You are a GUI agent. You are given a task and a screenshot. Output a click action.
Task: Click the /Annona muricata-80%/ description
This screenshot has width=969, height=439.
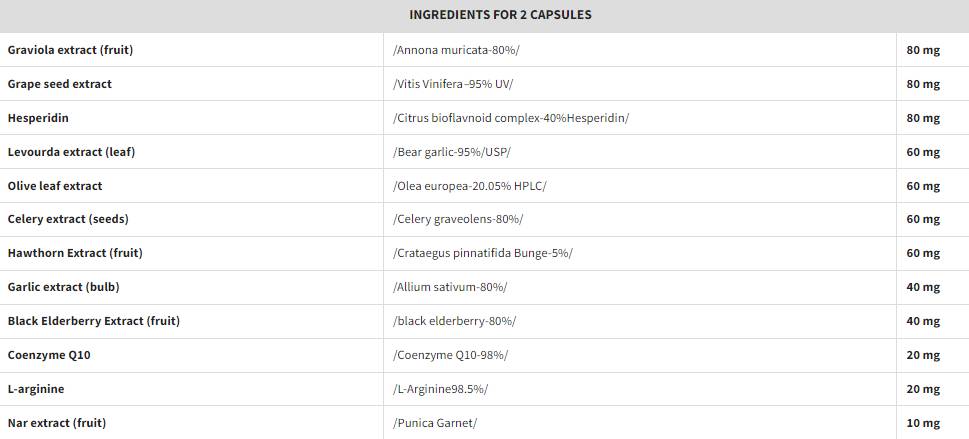click(456, 50)
